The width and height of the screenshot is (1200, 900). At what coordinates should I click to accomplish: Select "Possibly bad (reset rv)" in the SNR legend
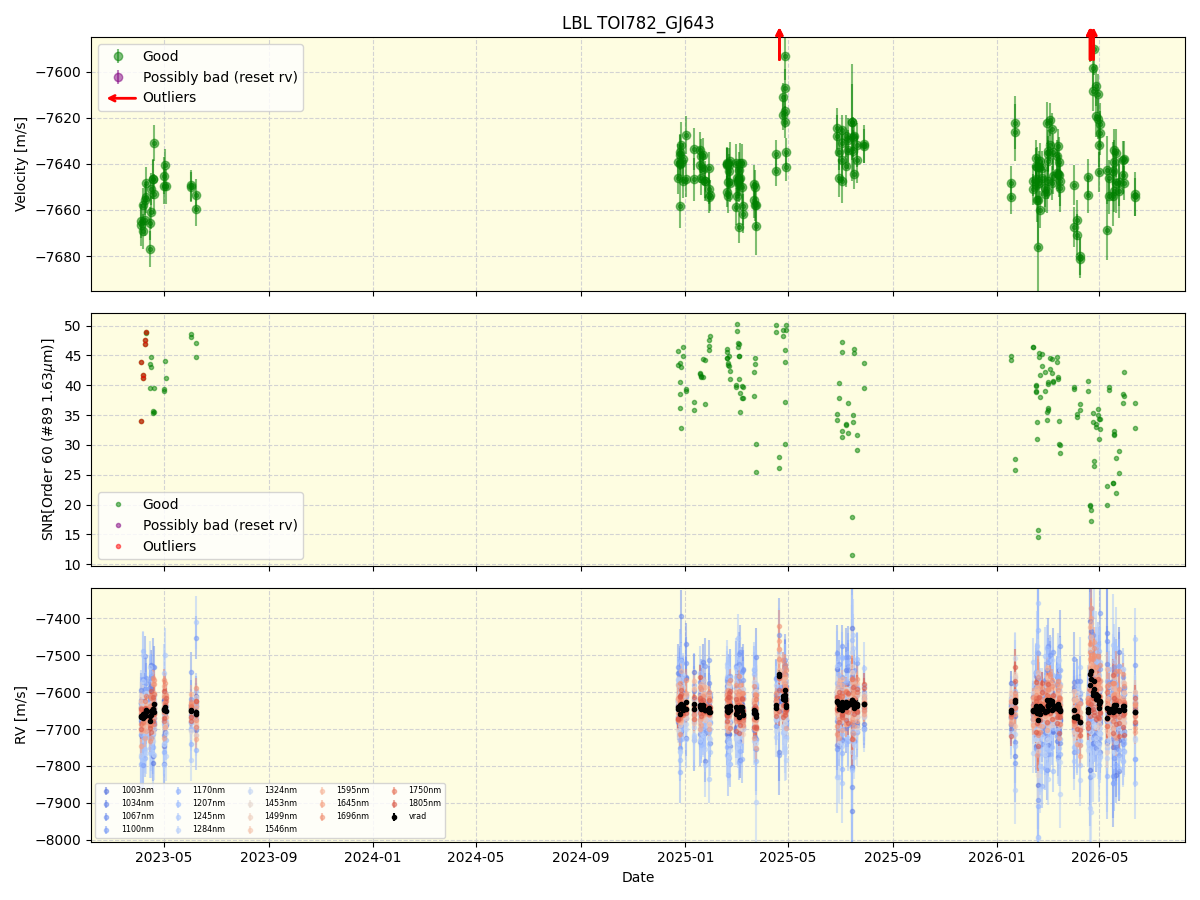click(x=220, y=525)
